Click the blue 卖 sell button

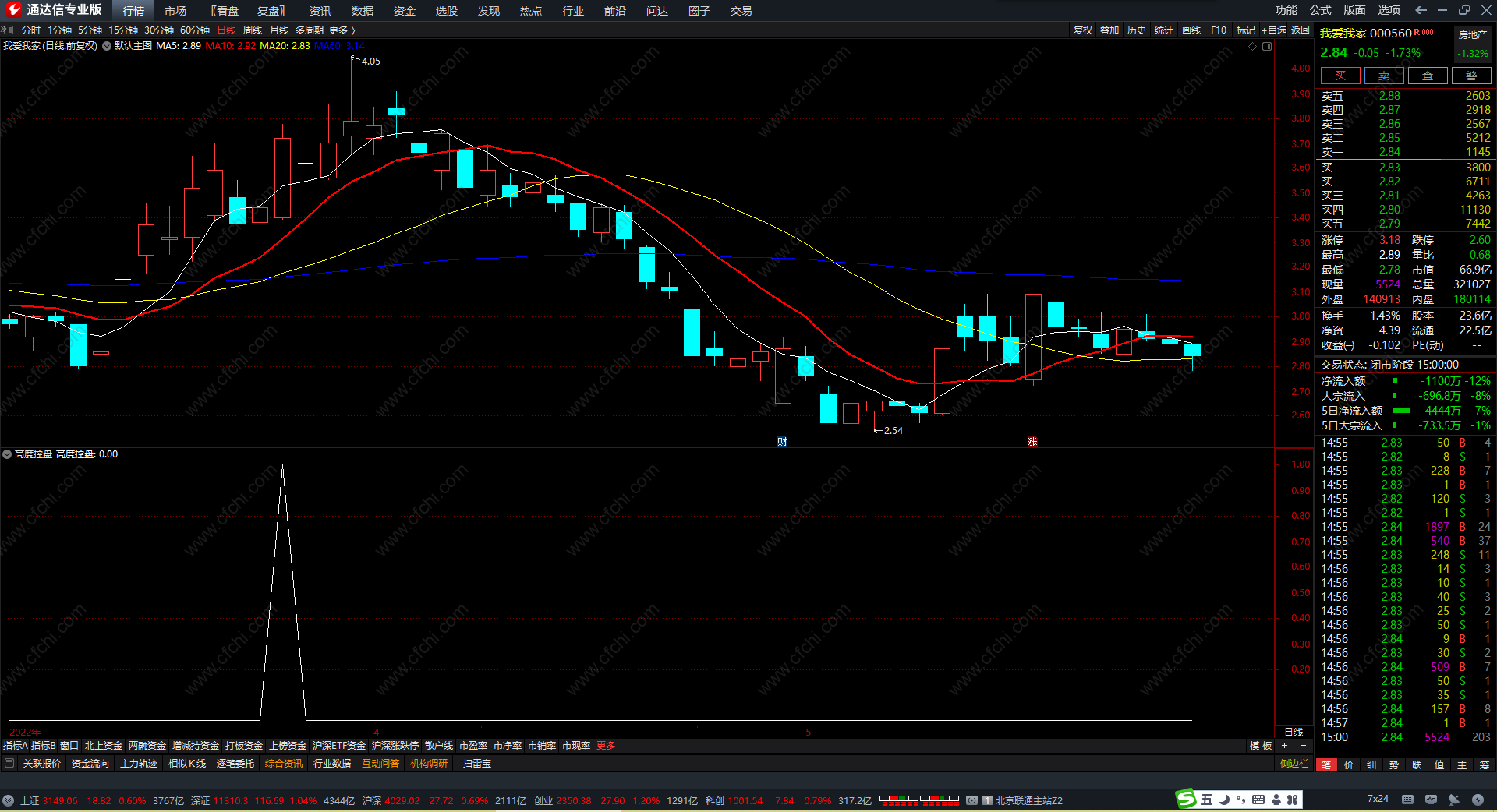click(x=1384, y=76)
